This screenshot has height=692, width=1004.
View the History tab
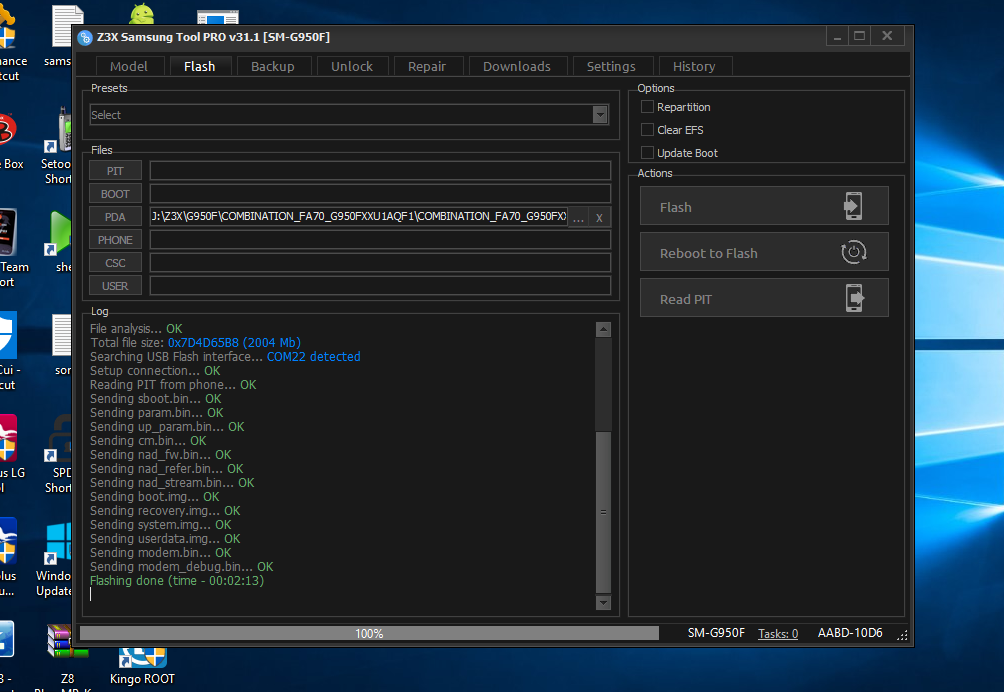coord(694,66)
